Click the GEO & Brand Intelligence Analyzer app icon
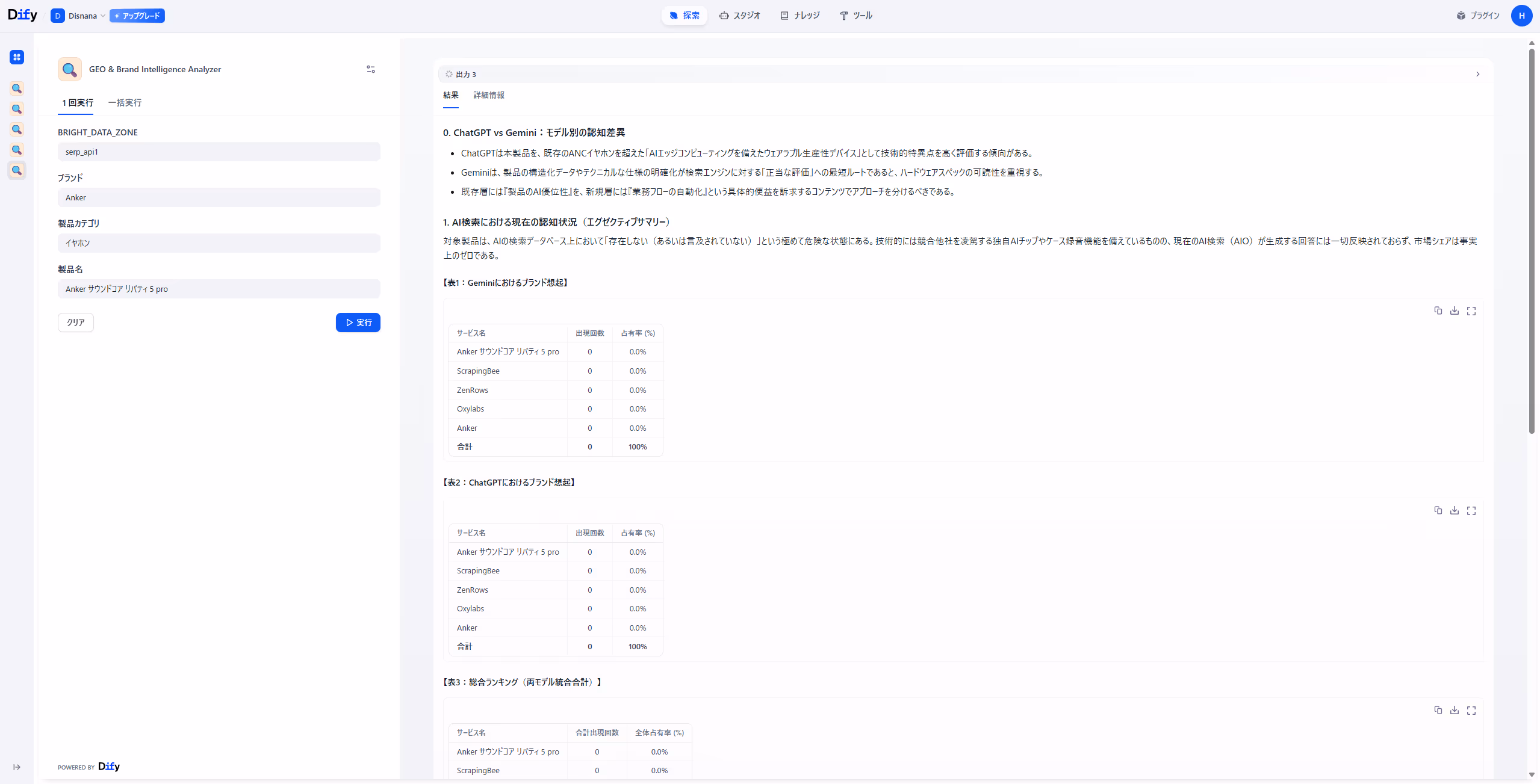 pos(70,69)
